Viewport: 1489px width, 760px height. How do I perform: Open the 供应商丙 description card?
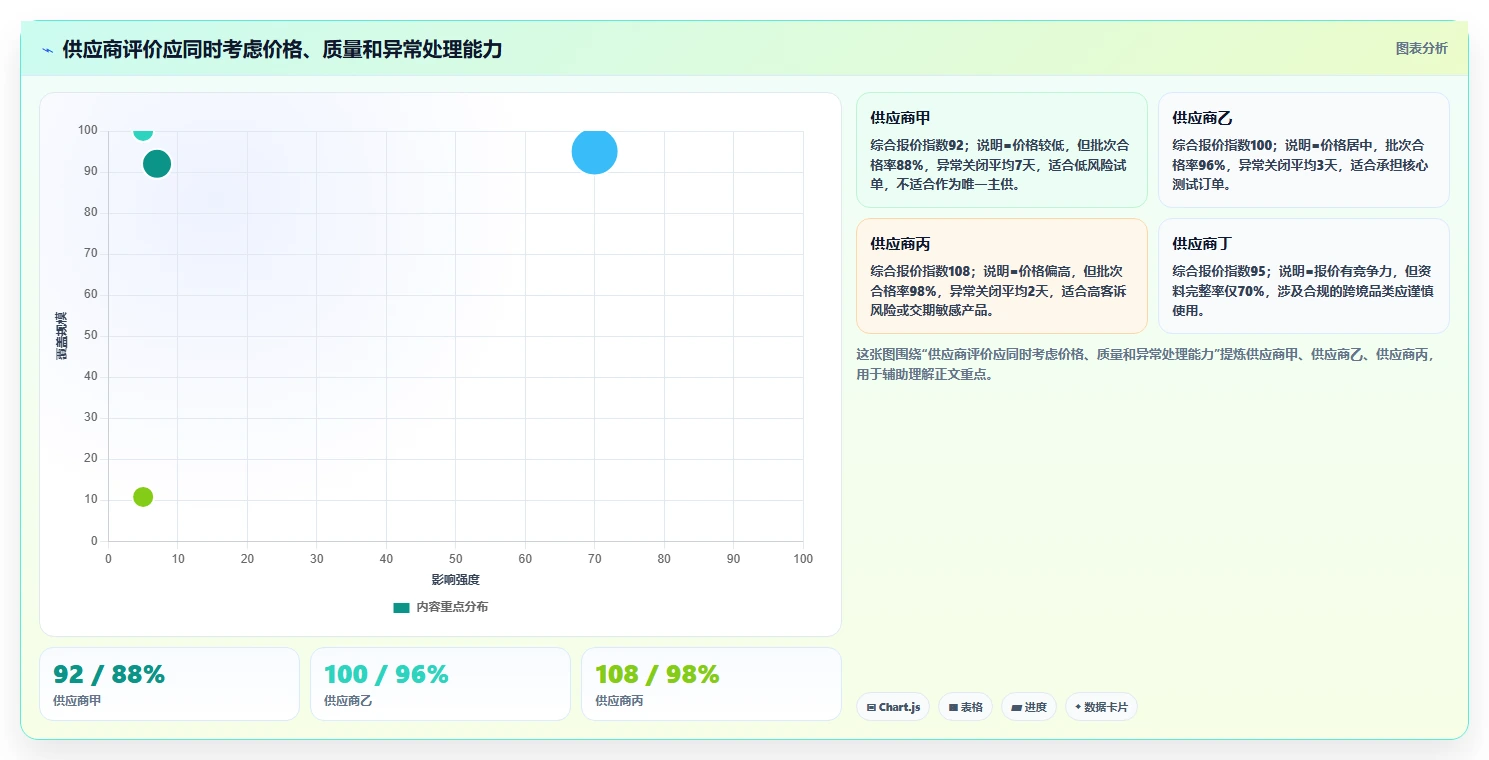click(1002, 276)
